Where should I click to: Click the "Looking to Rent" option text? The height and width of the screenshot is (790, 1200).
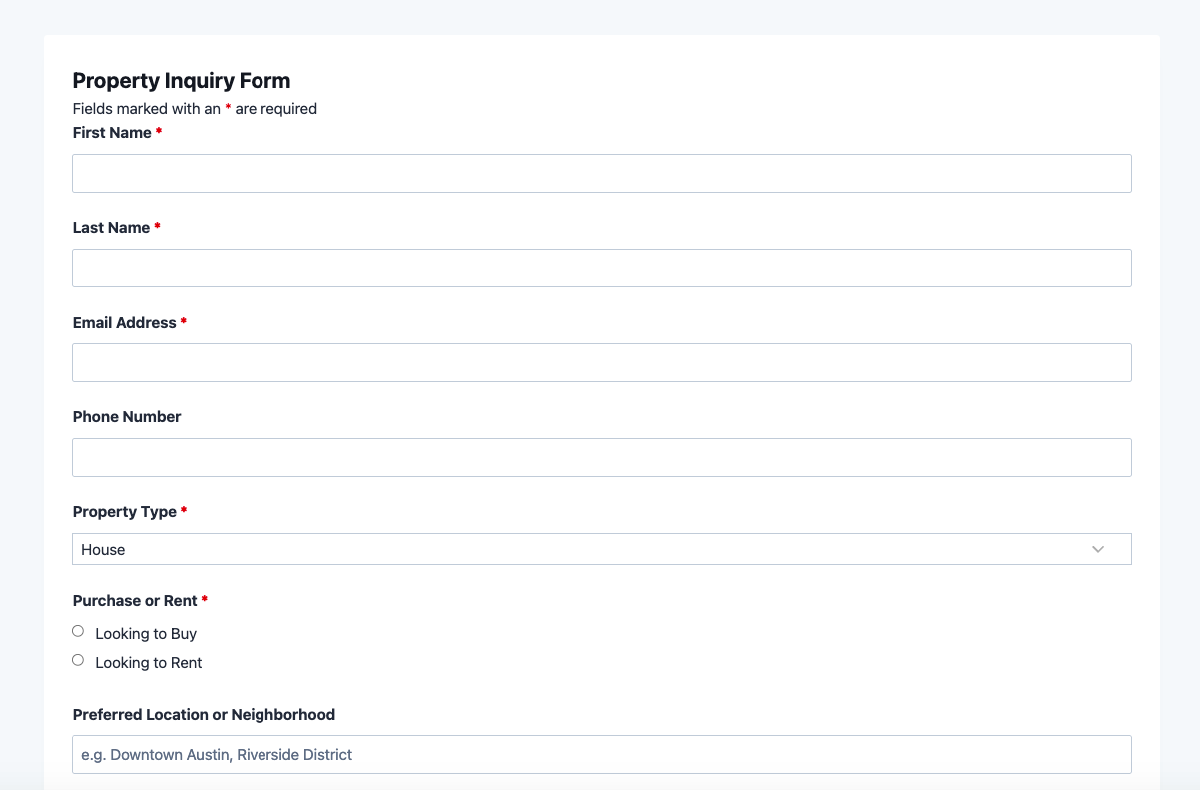[149, 663]
